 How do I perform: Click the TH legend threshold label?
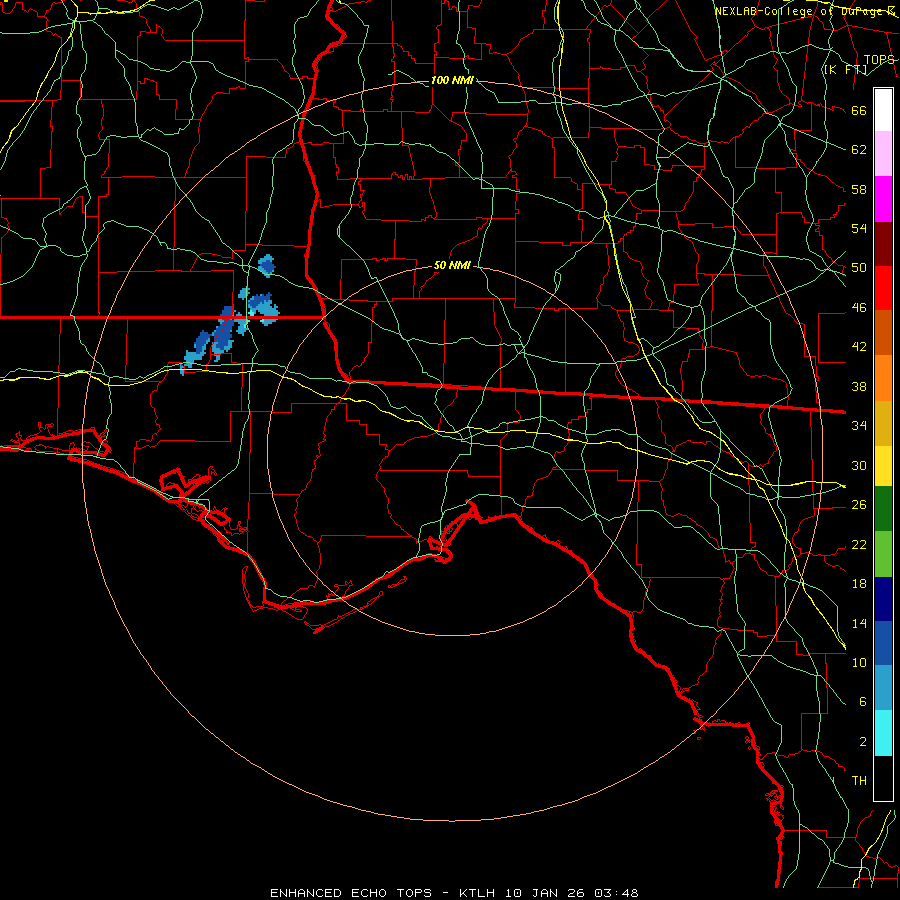tap(859, 781)
